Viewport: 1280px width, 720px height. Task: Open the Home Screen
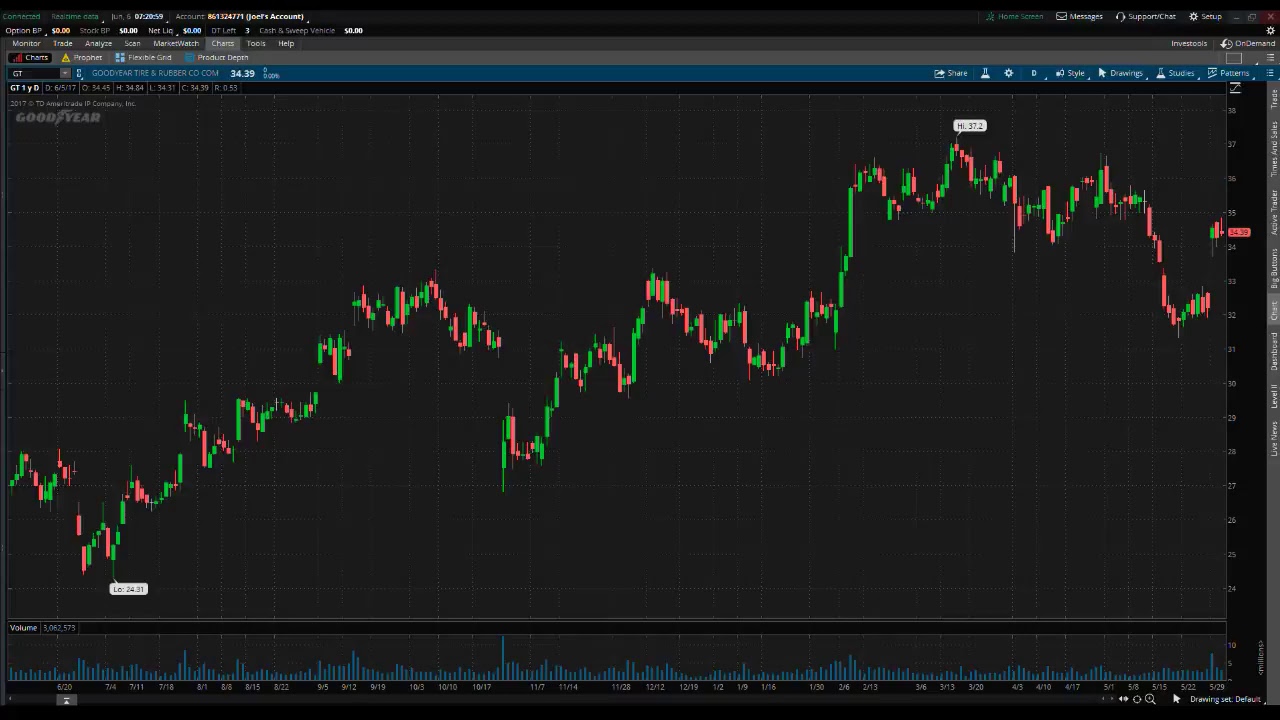[1014, 16]
